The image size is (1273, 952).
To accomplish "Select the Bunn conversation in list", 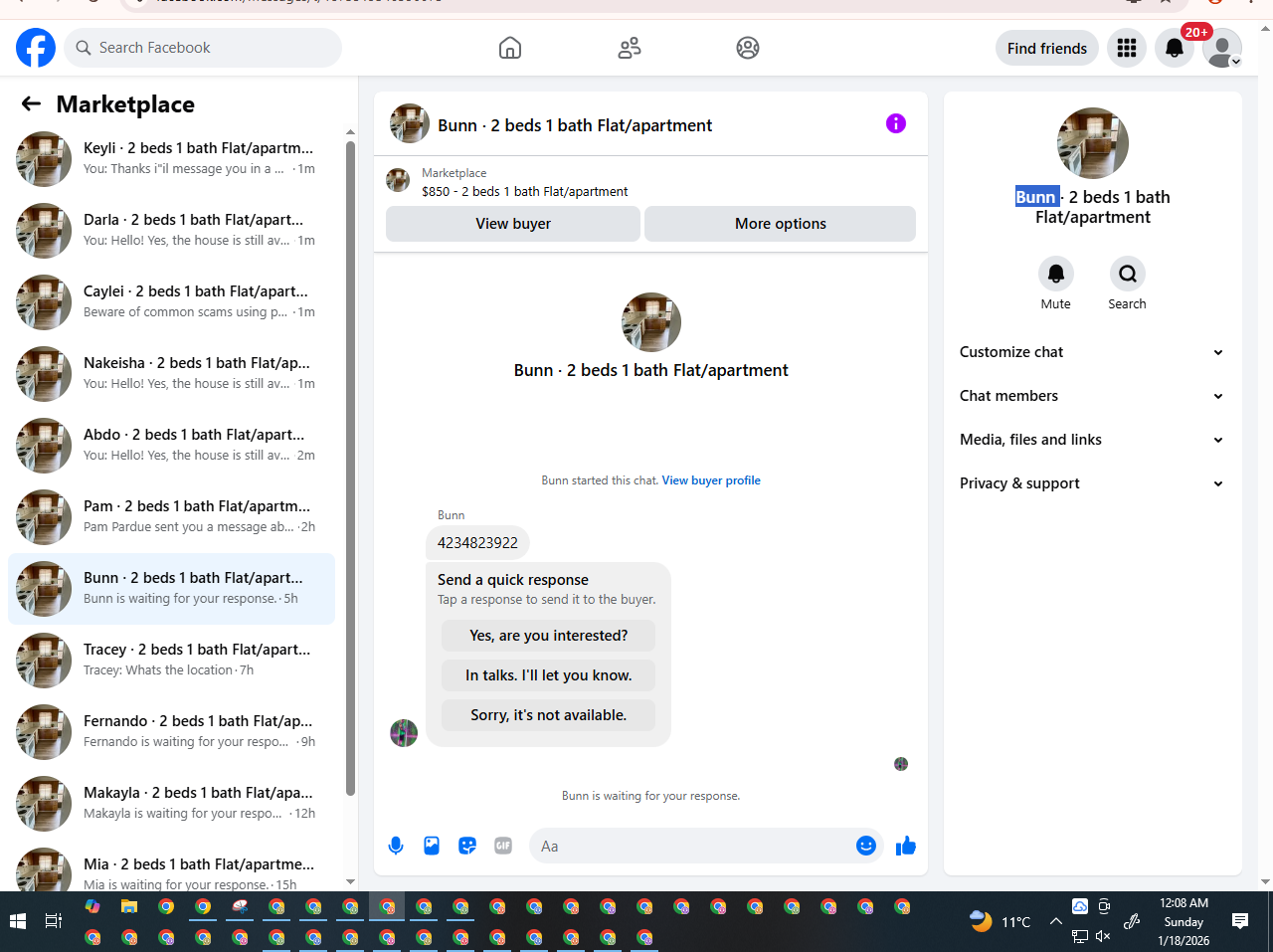I will (x=171, y=589).
